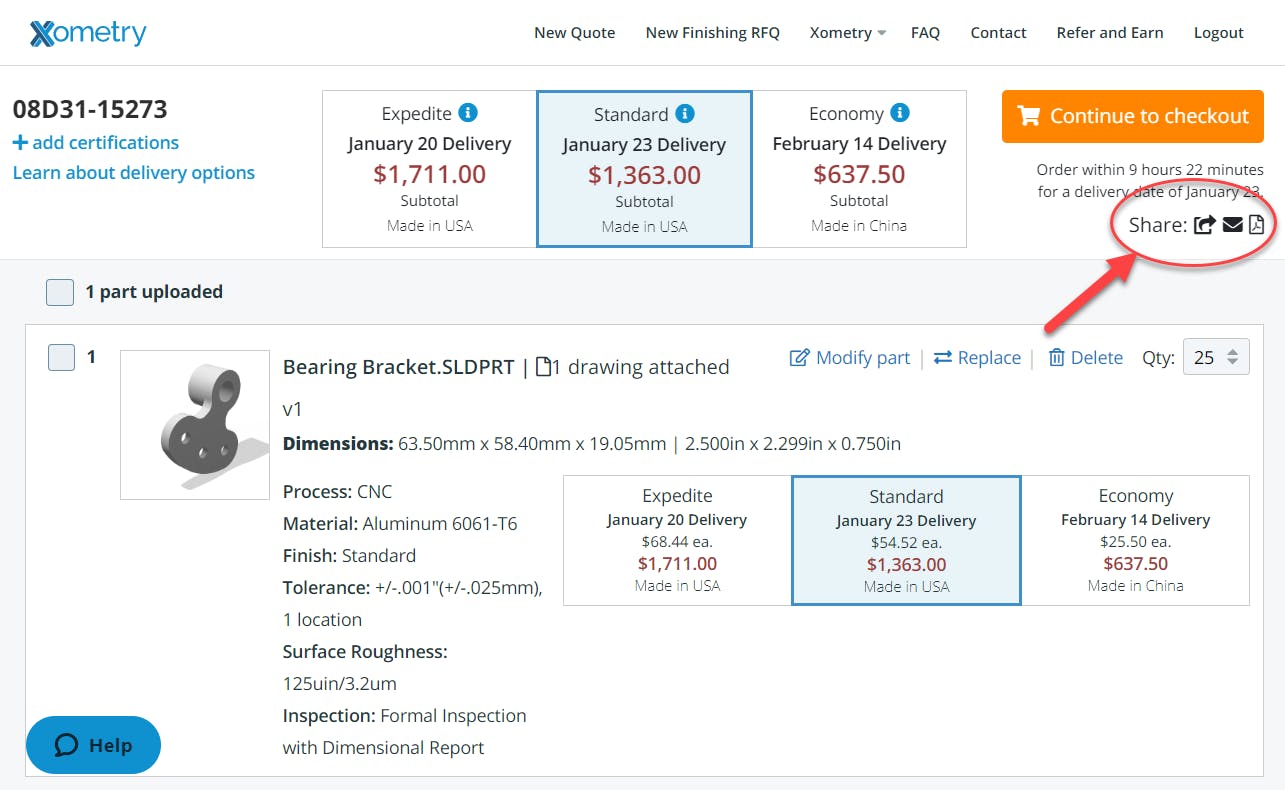The width and height of the screenshot is (1285, 790).
Task: Select Economy February 14 delivery option at top
Action: pos(859,169)
